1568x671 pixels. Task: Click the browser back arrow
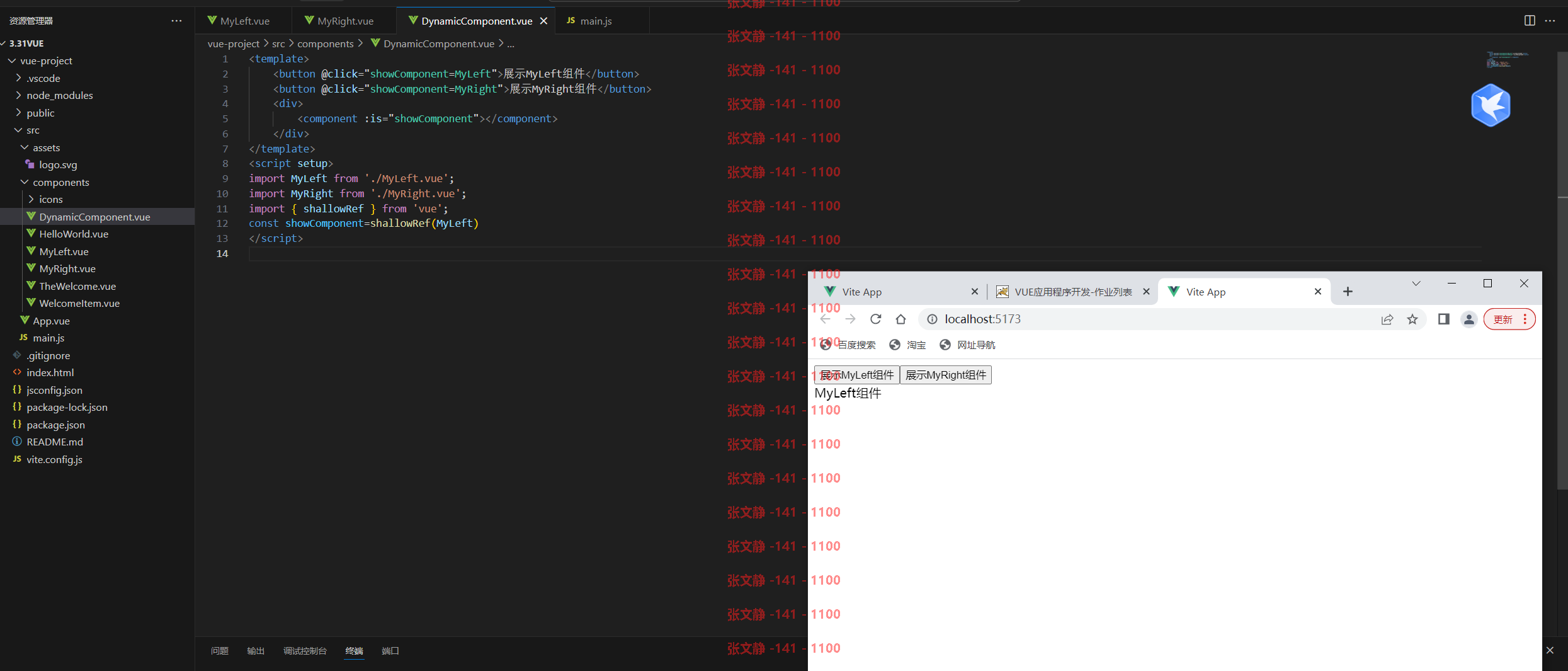(x=825, y=319)
